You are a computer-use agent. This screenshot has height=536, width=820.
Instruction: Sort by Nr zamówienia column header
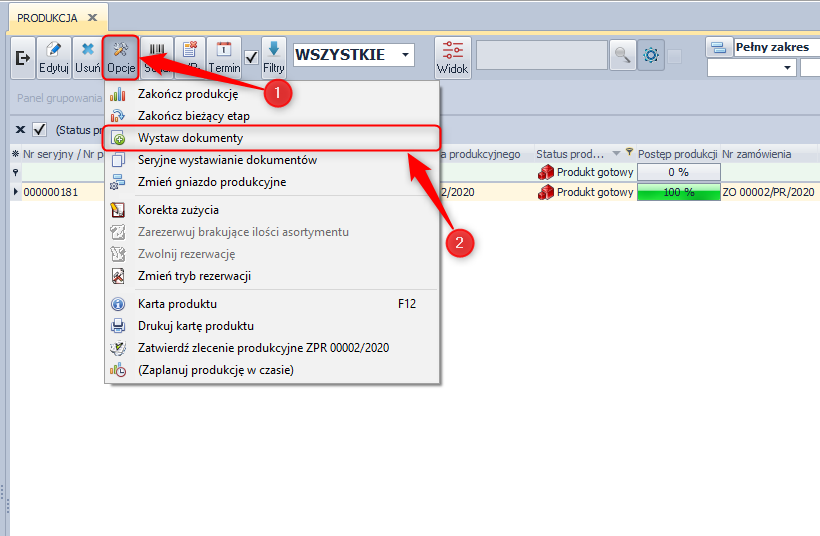(756, 154)
